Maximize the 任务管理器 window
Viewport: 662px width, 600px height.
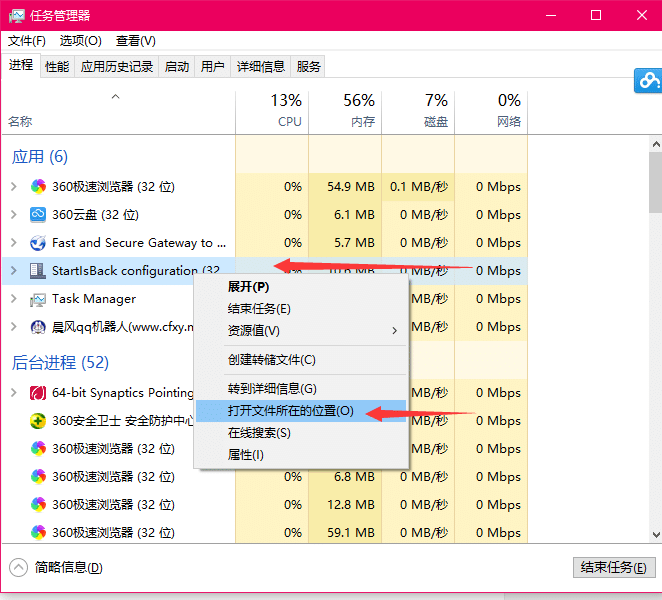click(x=596, y=16)
